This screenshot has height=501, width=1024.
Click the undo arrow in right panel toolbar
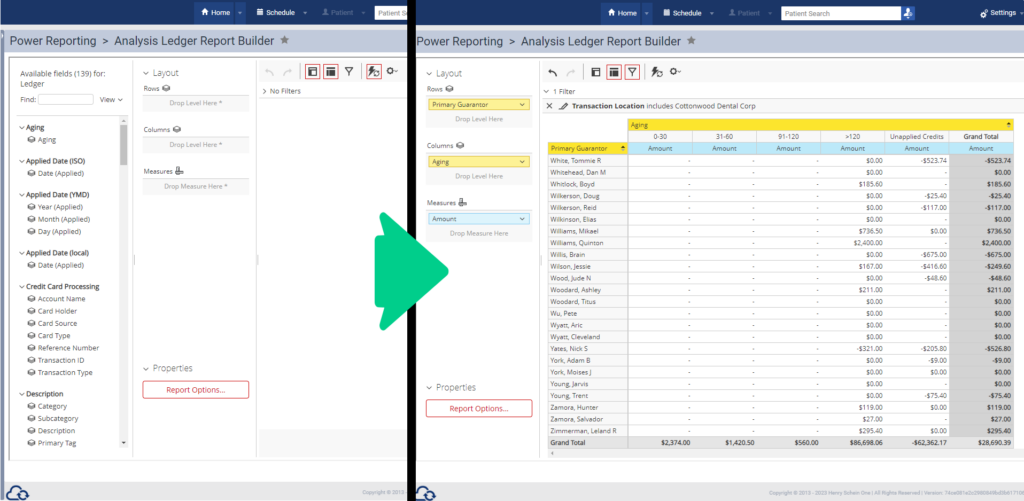pyautogui.click(x=553, y=72)
